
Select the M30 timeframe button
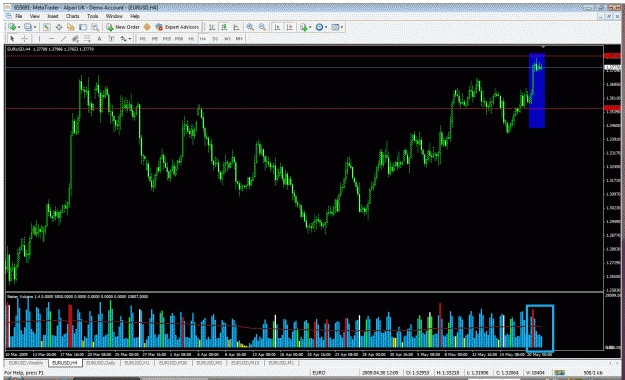pyautogui.click(x=179, y=39)
